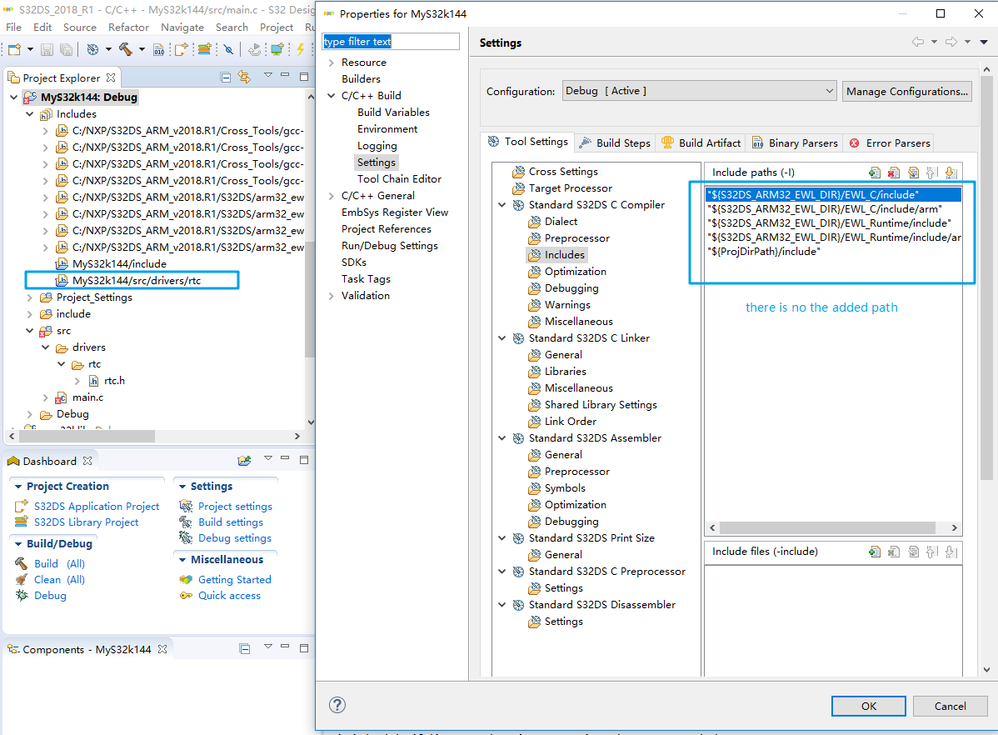The height and width of the screenshot is (735, 998).
Task: Click the new orange project toolbar icon
Action: (181, 49)
